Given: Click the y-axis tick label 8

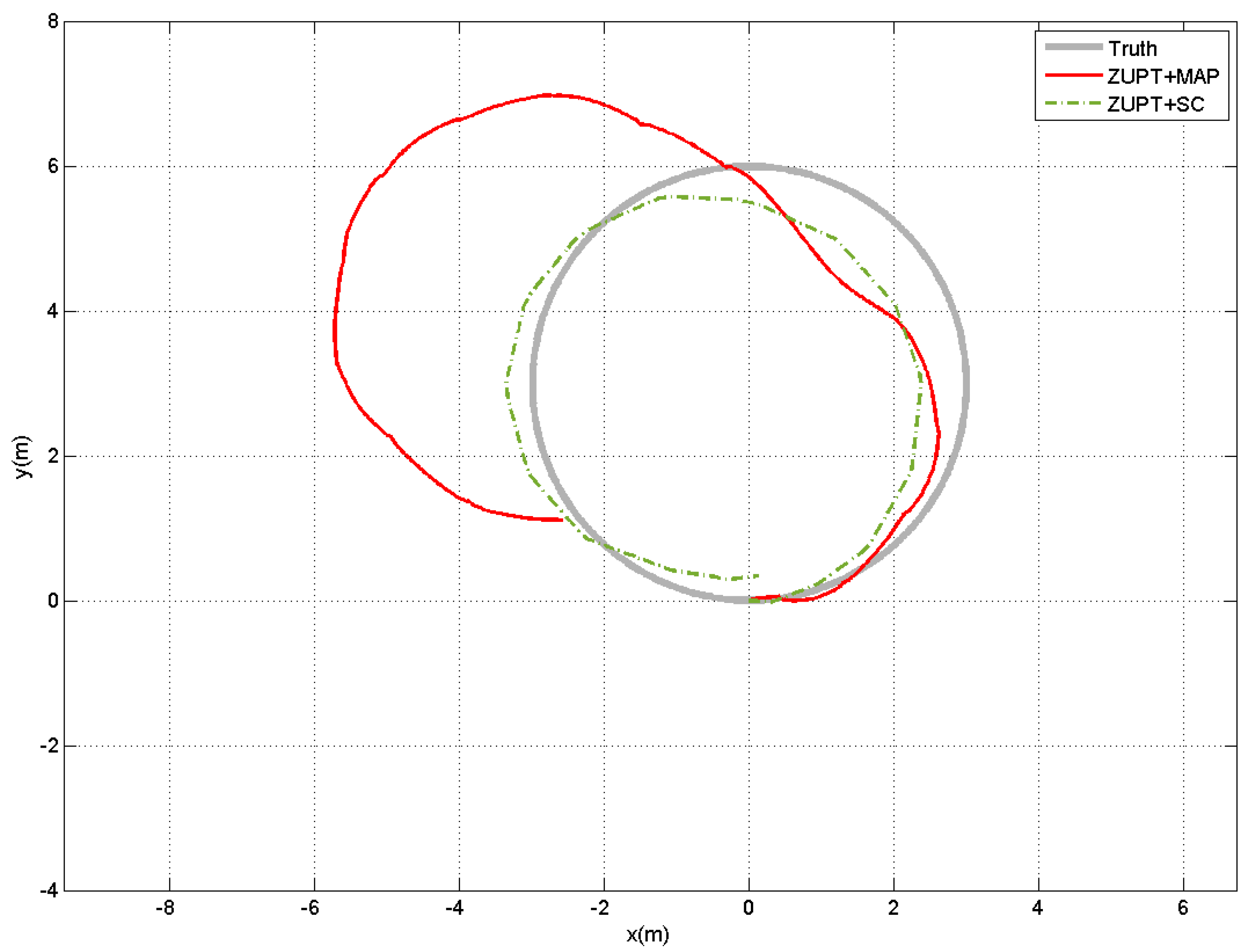Looking at the screenshot, I should (53, 22).
